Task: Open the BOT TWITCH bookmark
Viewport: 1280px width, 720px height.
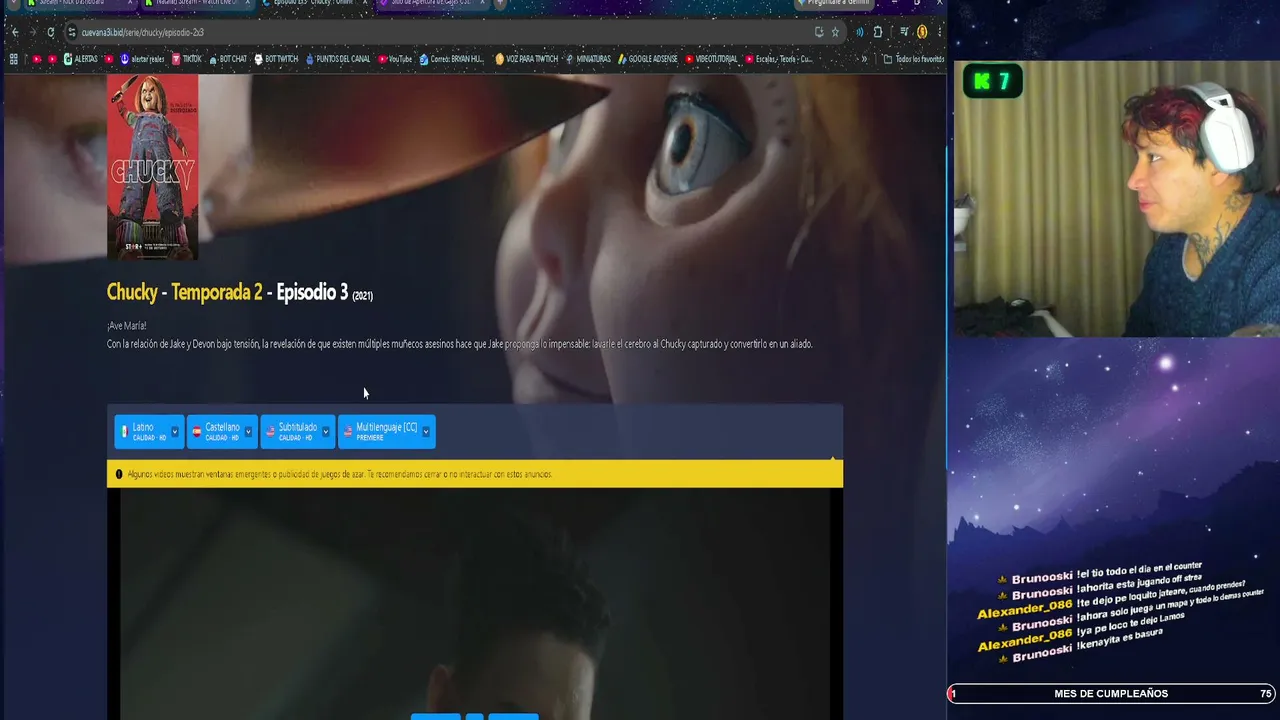Action: click(276, 59)
